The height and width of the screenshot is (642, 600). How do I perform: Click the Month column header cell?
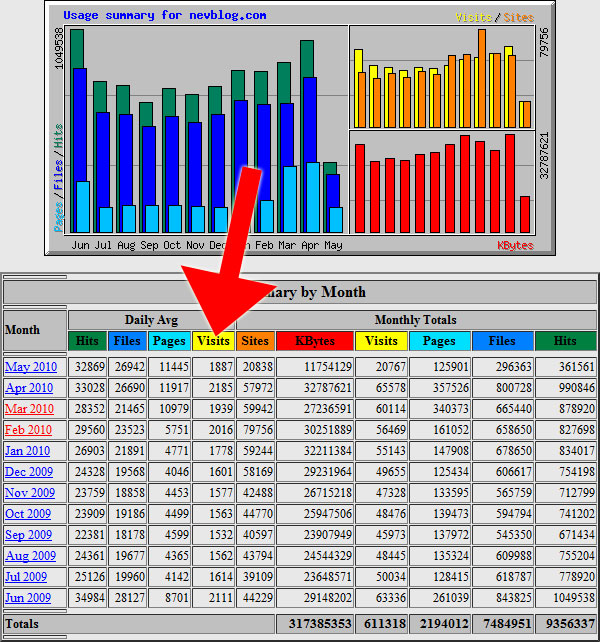tap(23, 330)
